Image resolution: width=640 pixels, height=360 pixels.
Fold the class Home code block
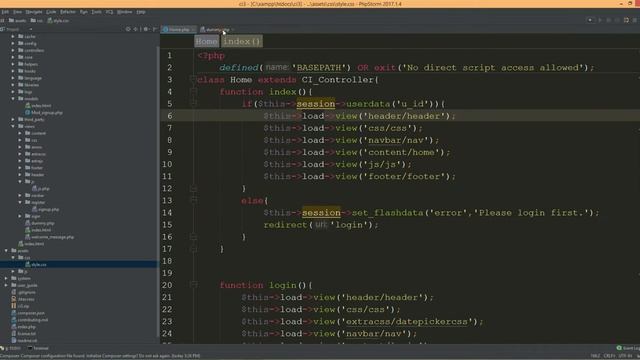point(194,80)
